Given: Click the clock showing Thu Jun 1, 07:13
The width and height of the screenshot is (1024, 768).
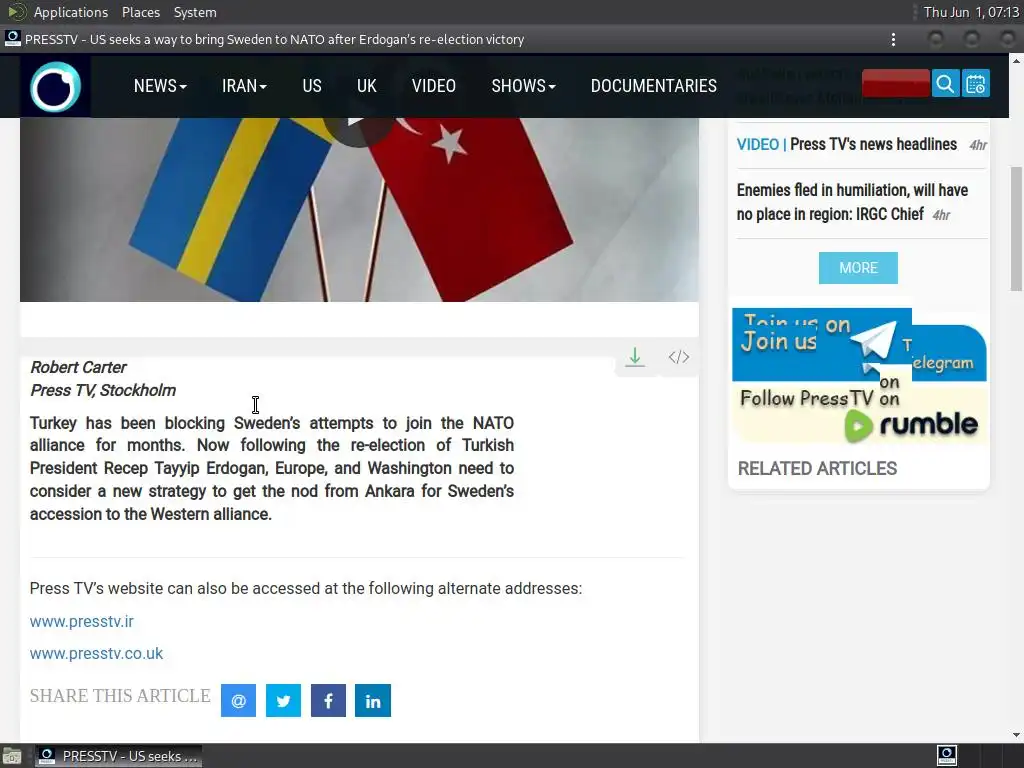Looking at the screenshot, I should 970,12.
